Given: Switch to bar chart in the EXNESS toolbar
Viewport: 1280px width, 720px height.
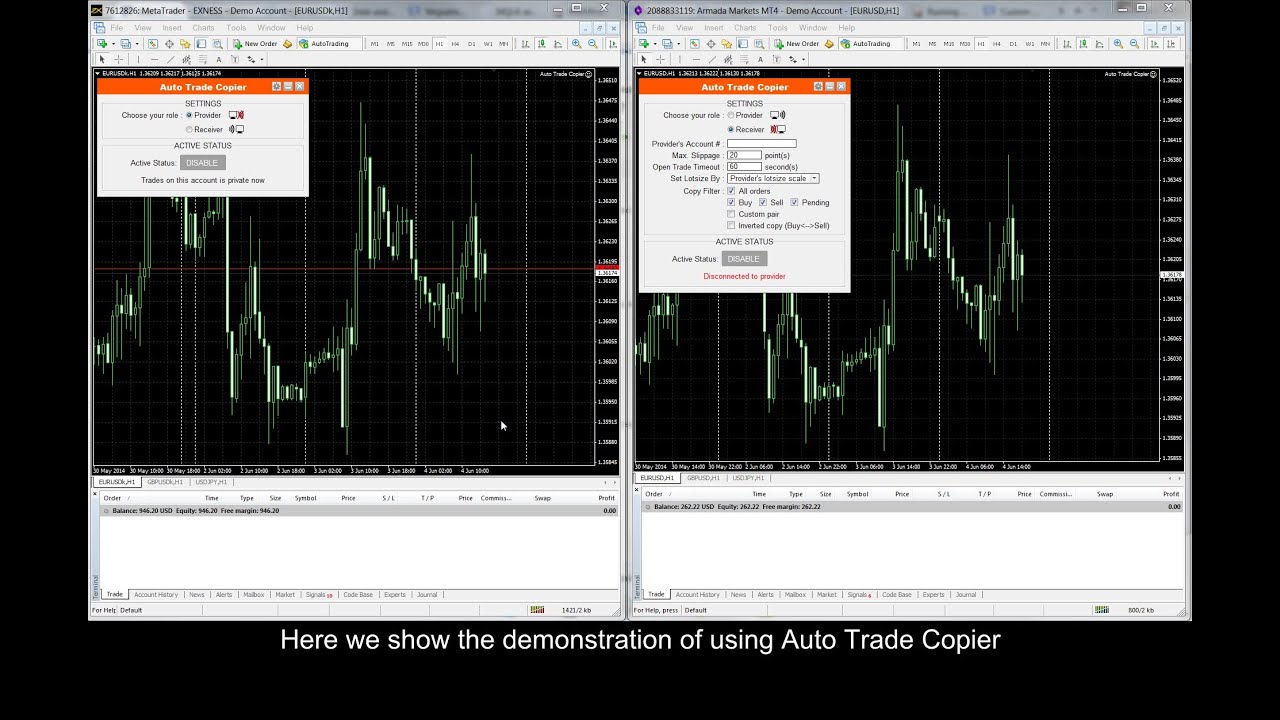Looking at the screenshot, I should pyautogui.click(x=525, y=44).
